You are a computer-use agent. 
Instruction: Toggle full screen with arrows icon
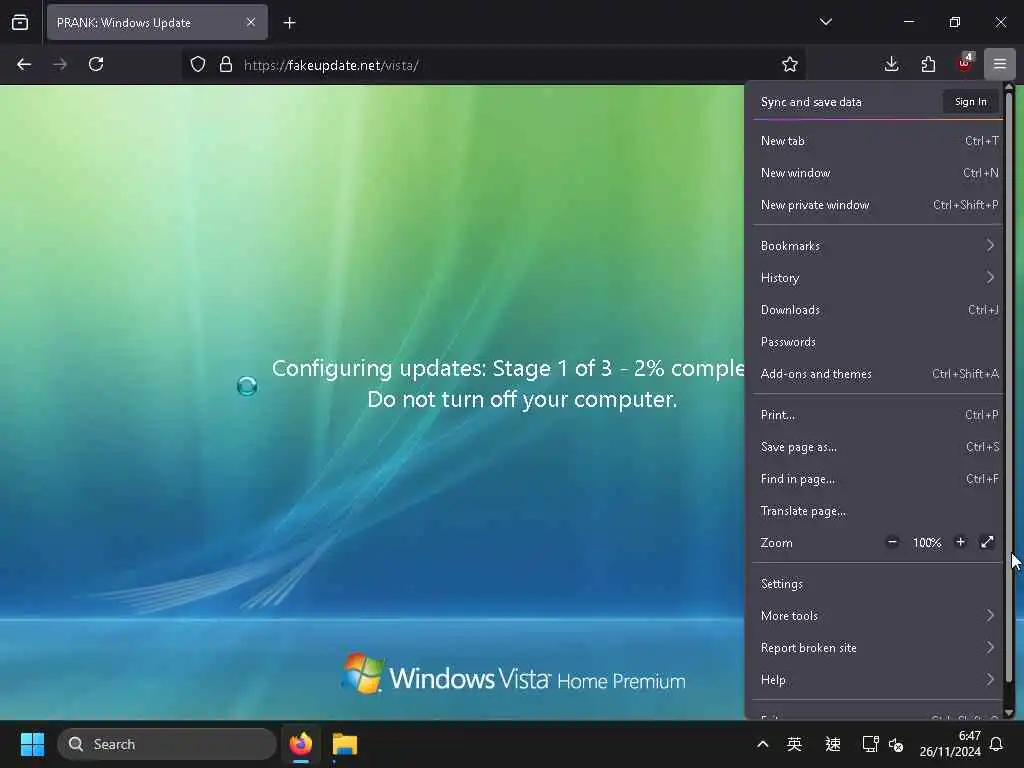pyautogui.click(x=987, y=542)
